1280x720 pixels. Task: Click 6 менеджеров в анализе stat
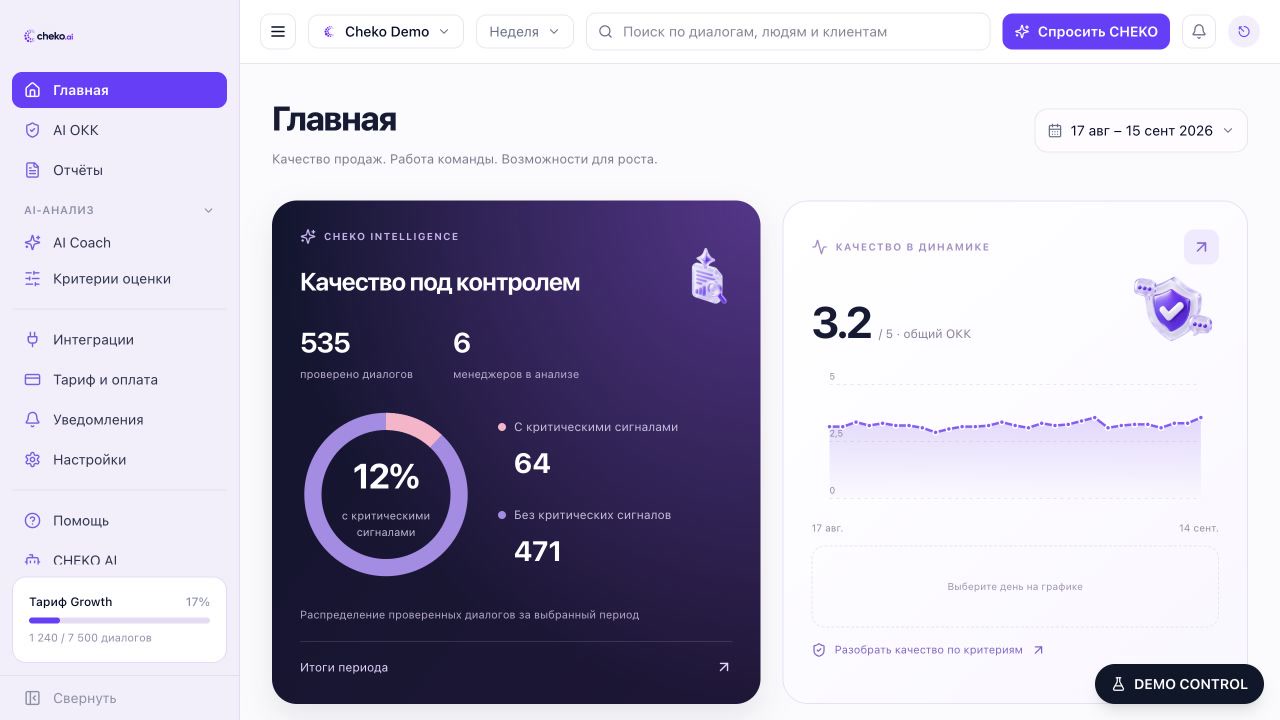pos(516,355)
